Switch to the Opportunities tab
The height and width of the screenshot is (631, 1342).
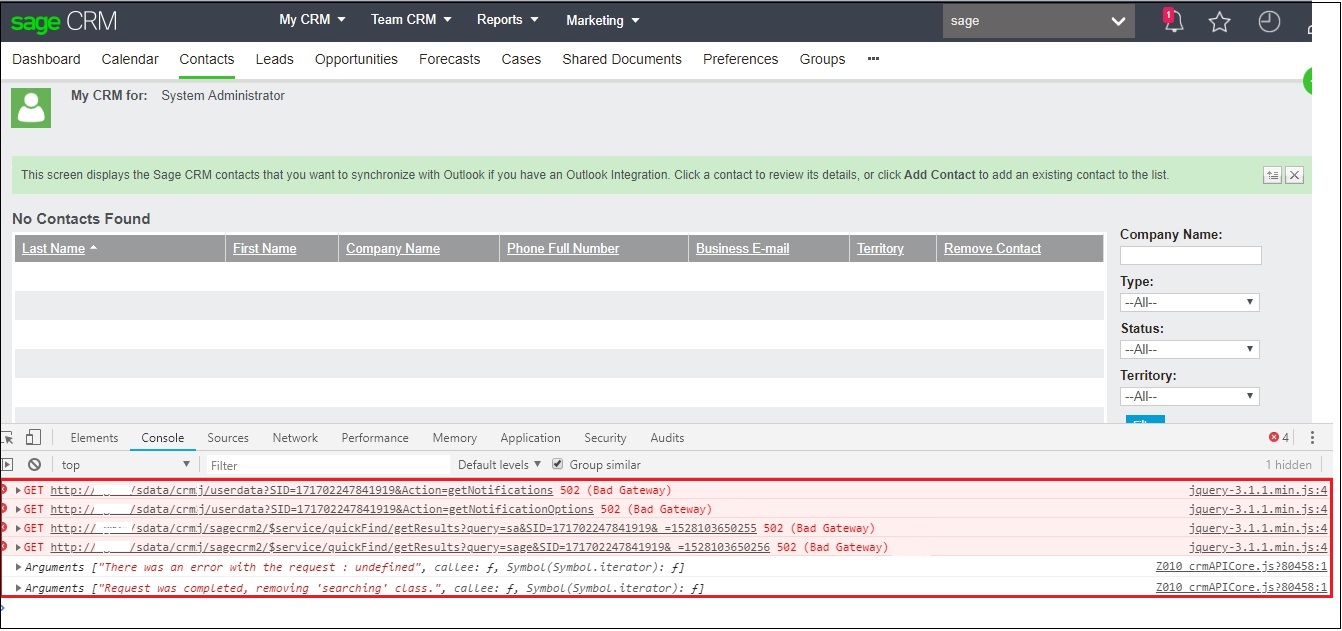coord(356,59)
